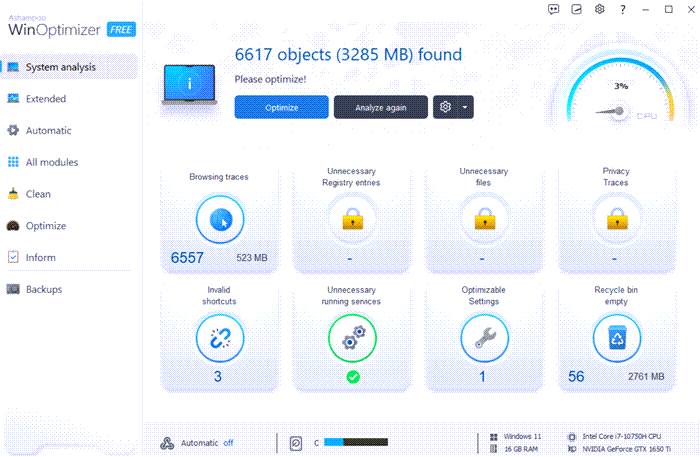Image resolution: width=700 pixels, height=457 pixels.
Task: Click the 'Browsing traces' card title
Action: pos(219,177)
